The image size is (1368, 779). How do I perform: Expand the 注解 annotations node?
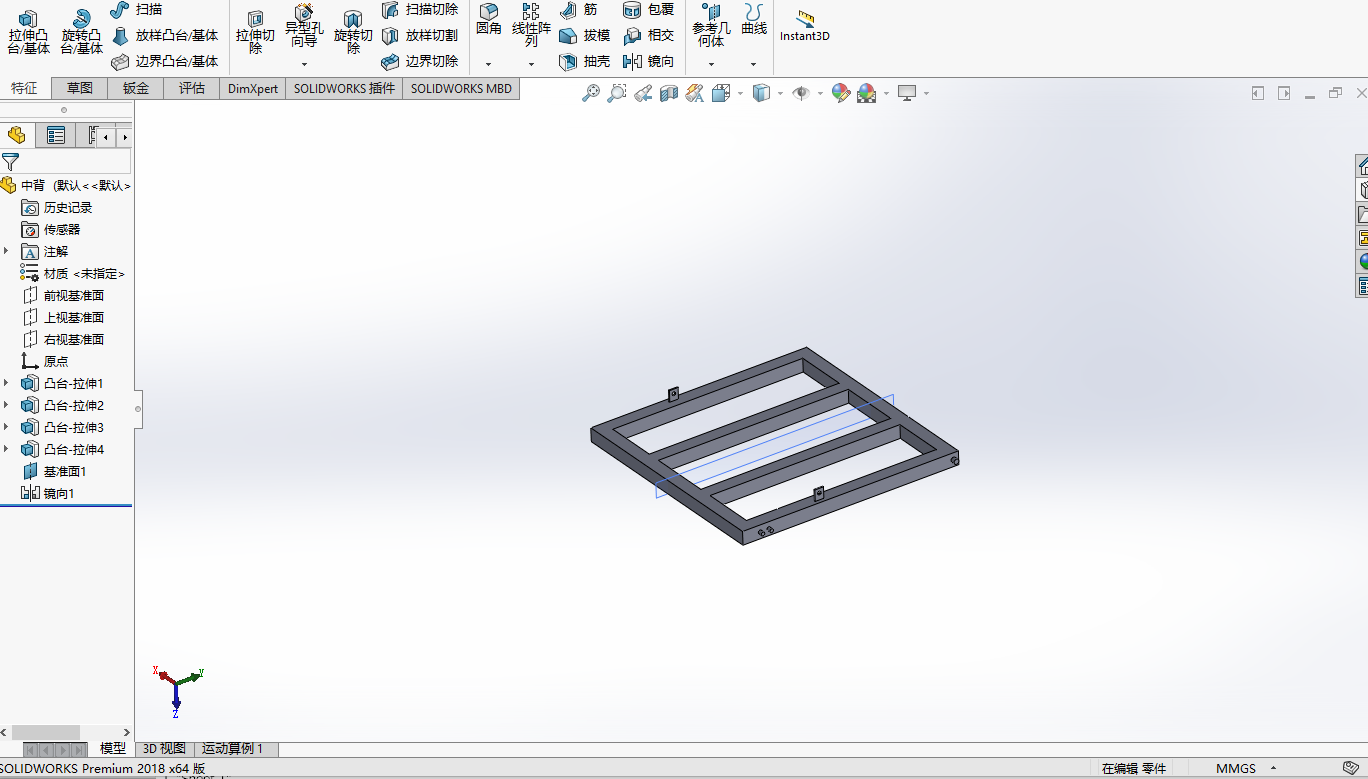[x=6, y=251]
